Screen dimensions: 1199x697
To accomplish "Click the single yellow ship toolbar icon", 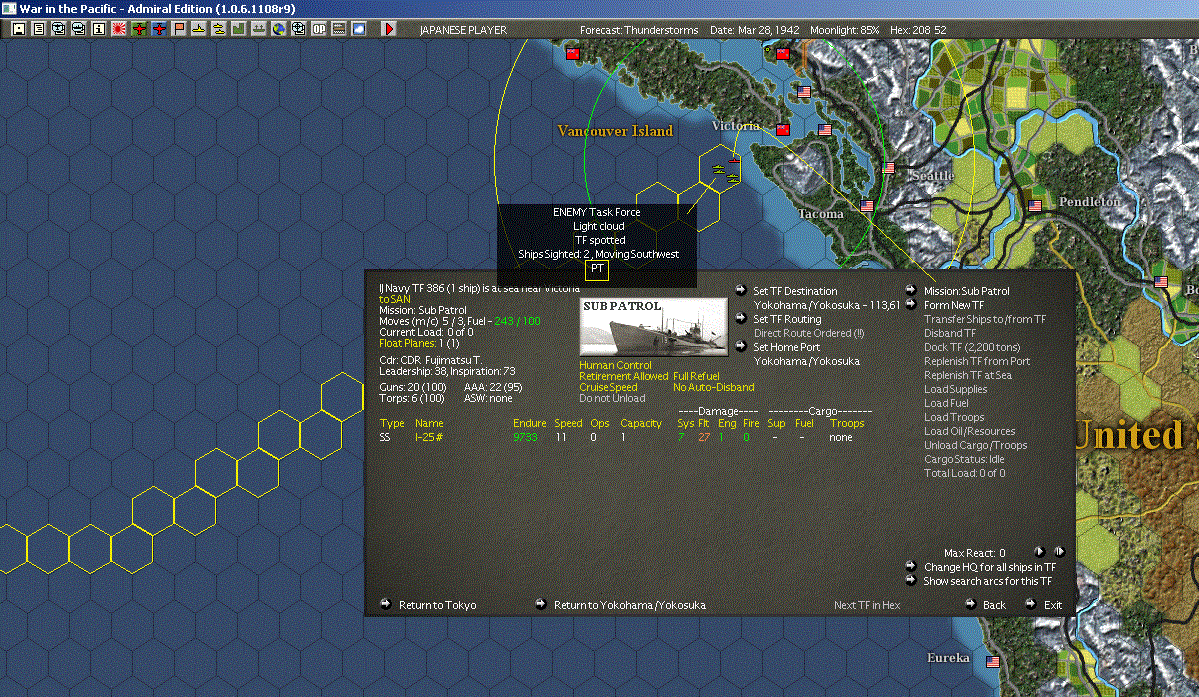I will coord(199,29).
